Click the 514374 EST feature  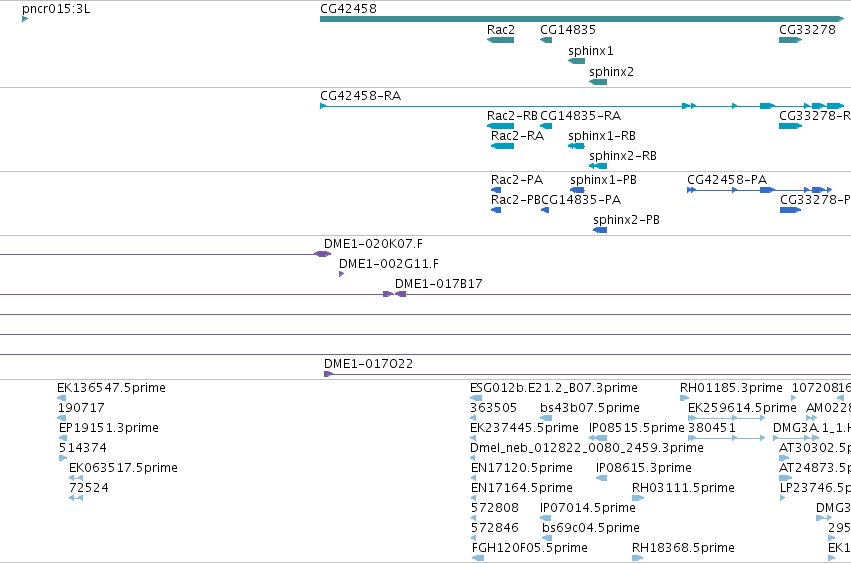click(x=63, y=458)
